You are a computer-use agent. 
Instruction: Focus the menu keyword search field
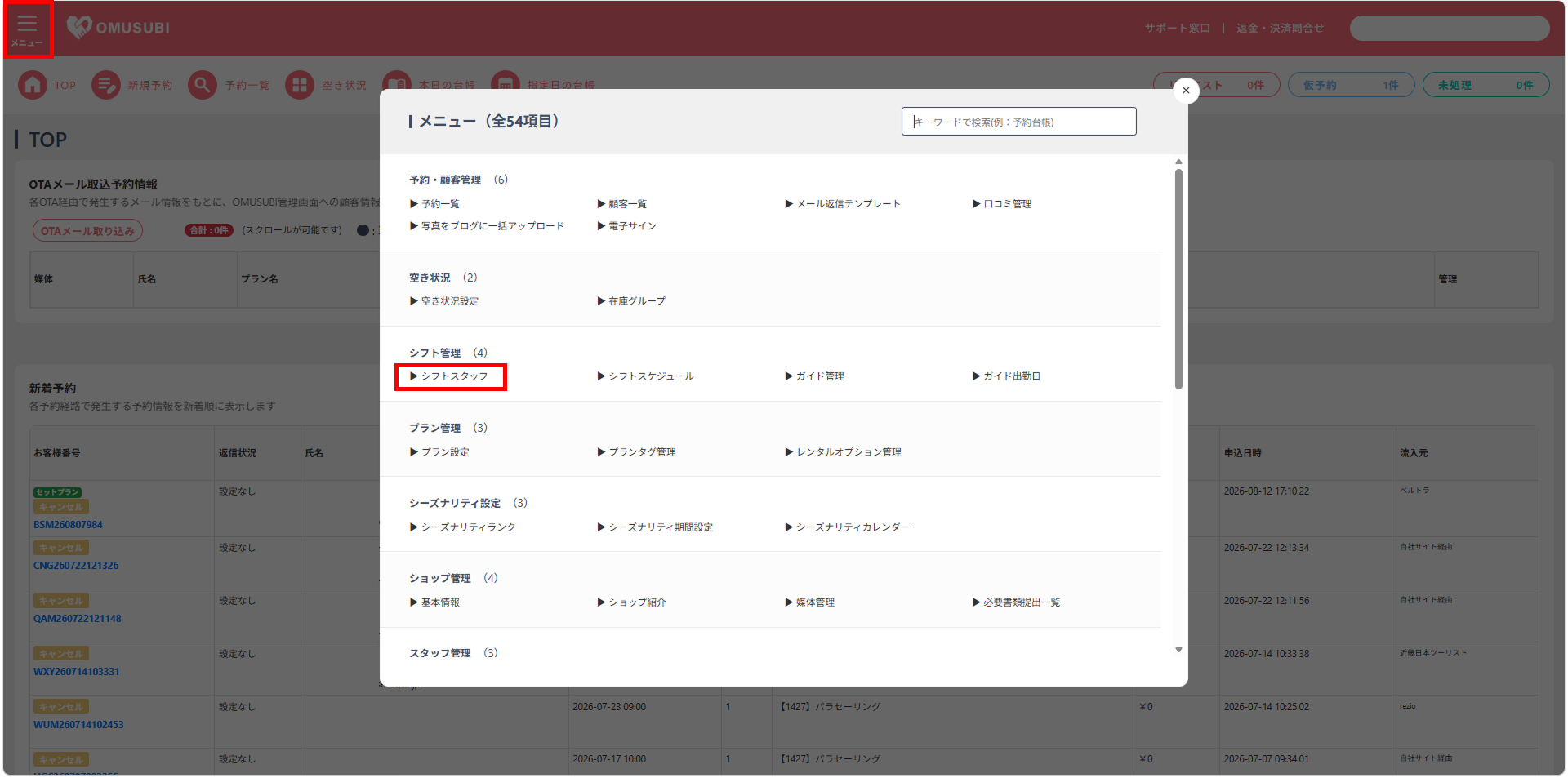(x=1018, y=122)
